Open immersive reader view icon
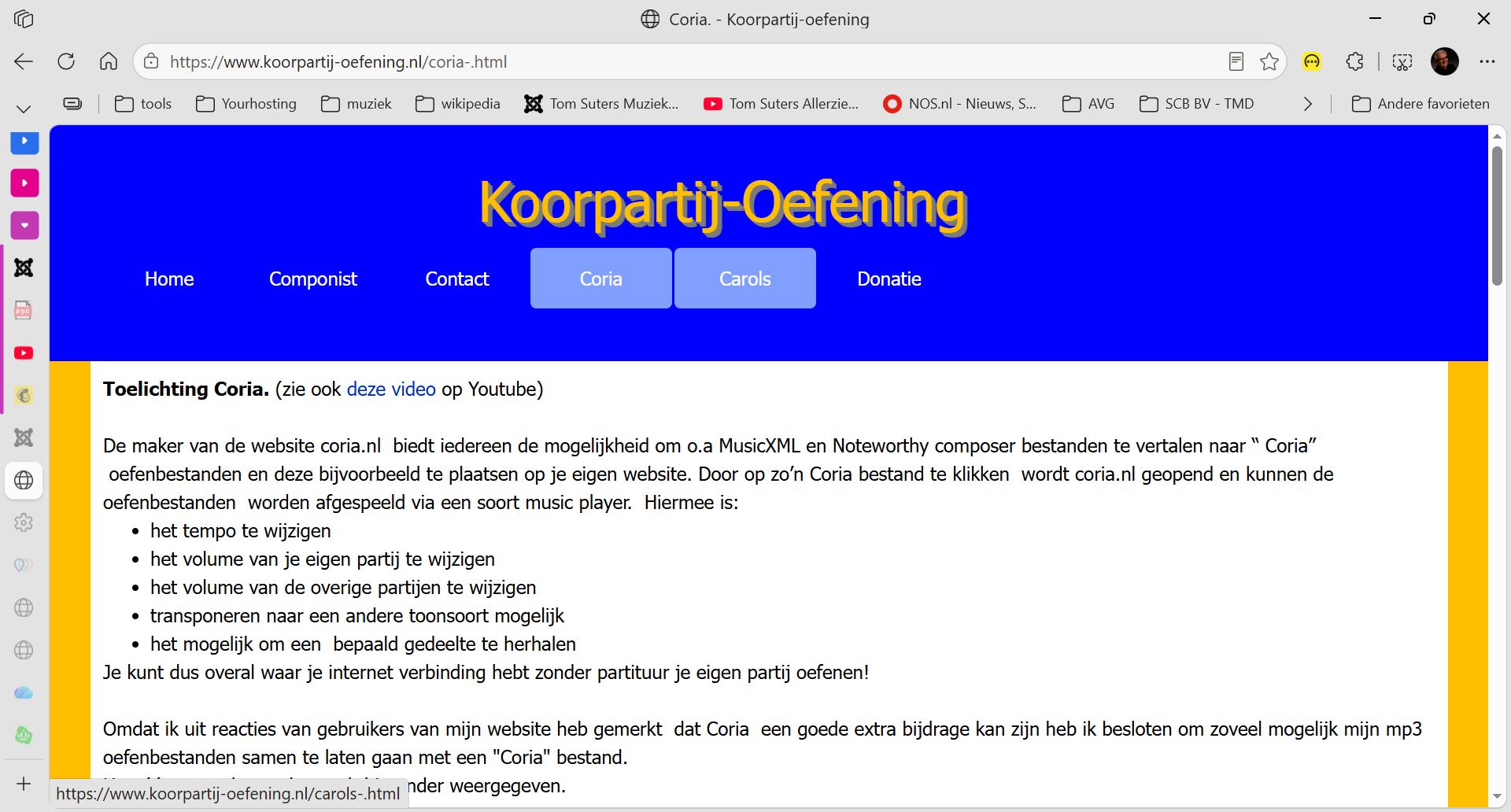Image resolution: width=1511 pixels, height=812 pixels. (1236, 61)
